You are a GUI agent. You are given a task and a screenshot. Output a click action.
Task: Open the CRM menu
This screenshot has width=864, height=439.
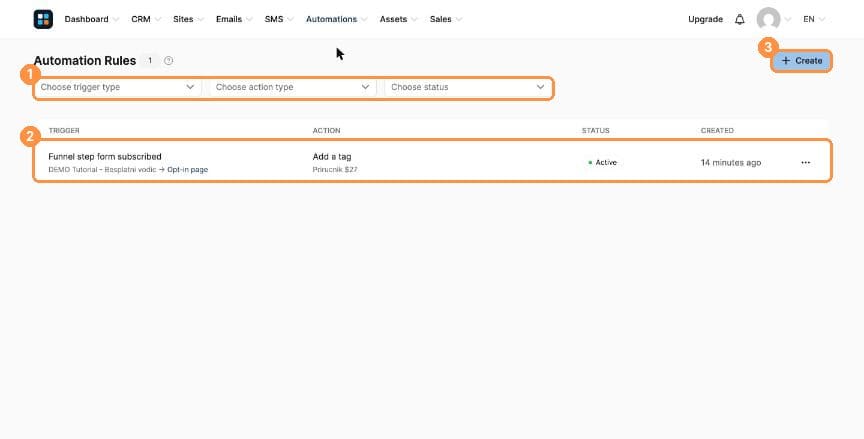pyautogui.click(x=146, y=19)
